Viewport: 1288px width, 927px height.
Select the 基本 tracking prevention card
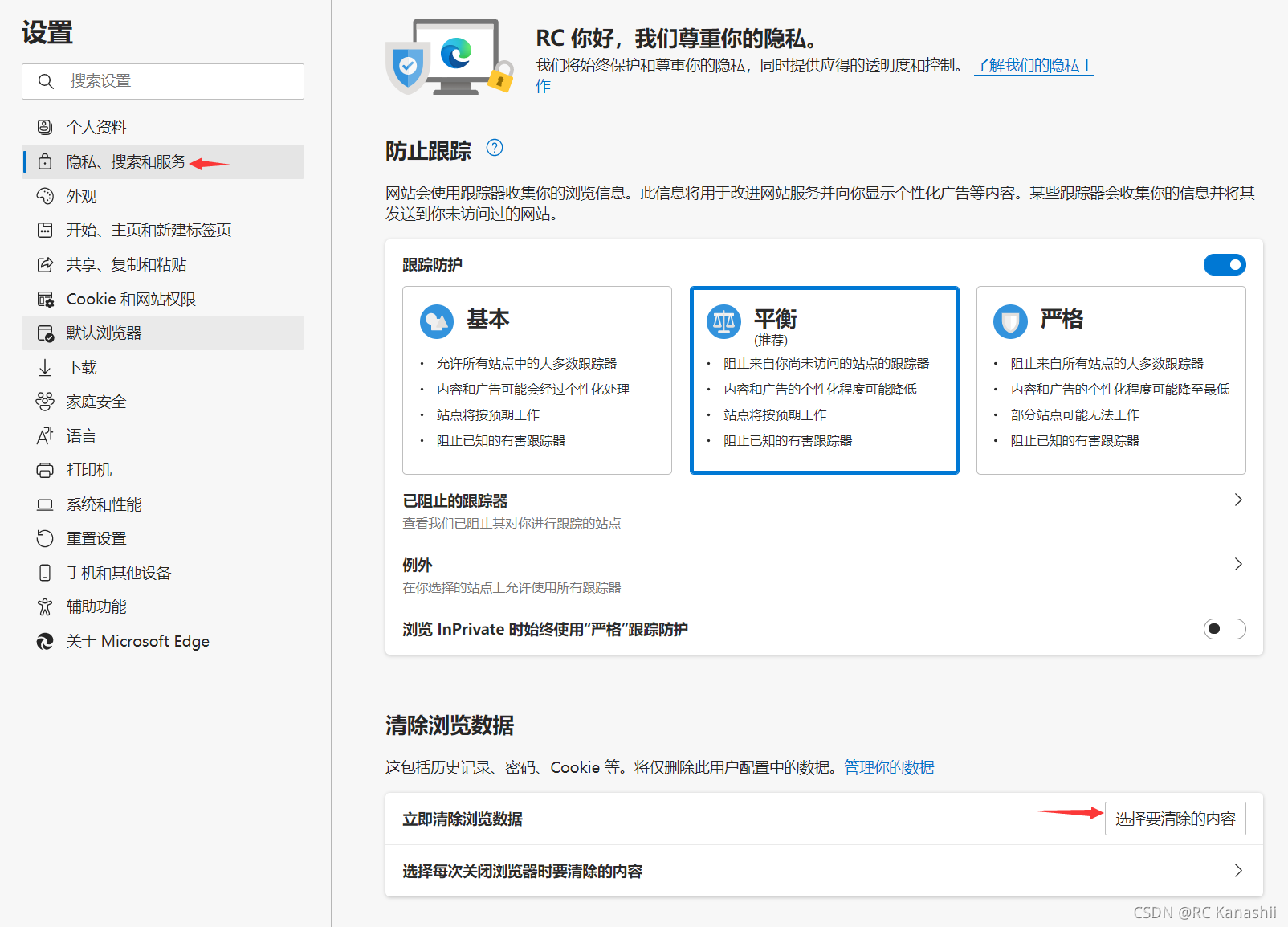(x=537, y=380)
